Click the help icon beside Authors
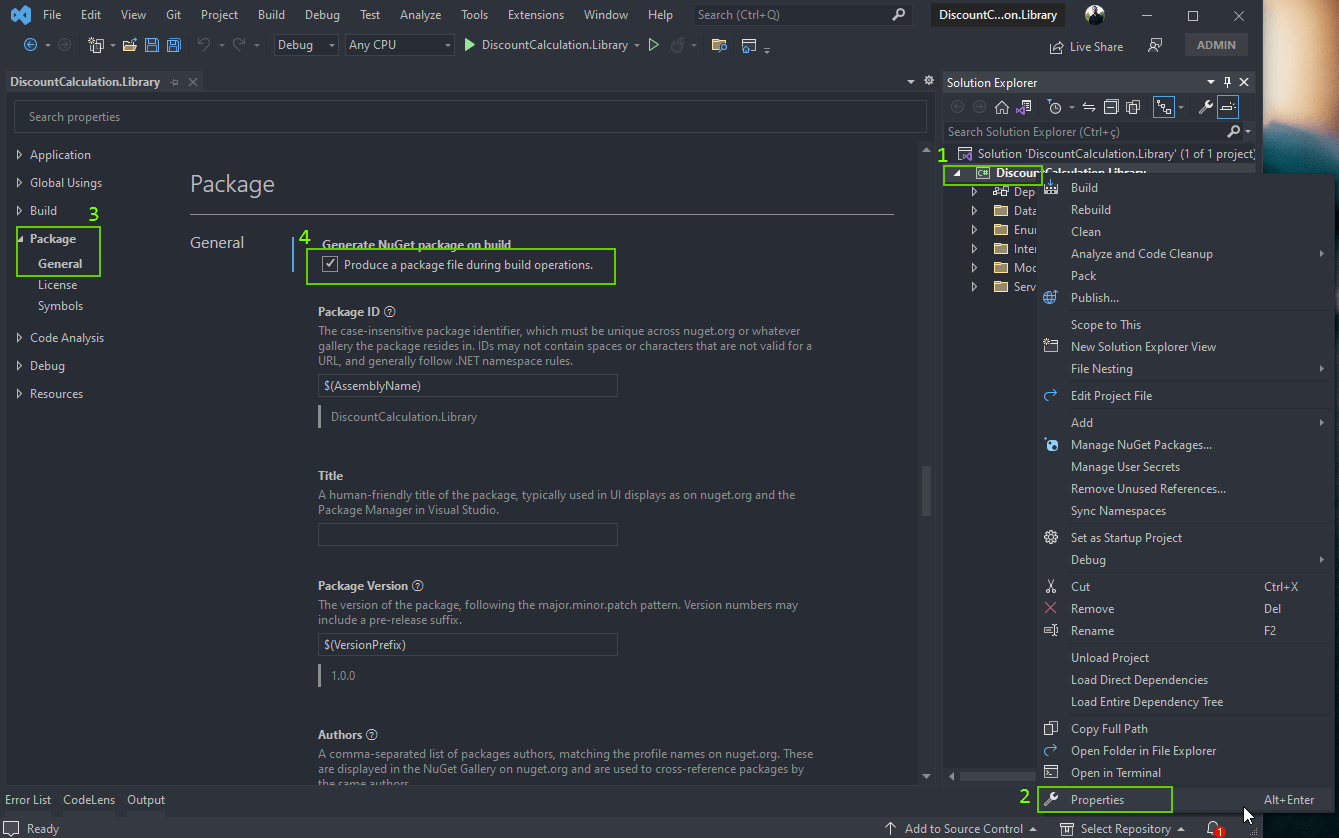This screenshot has width=1339, height=838. click(372, 735)
